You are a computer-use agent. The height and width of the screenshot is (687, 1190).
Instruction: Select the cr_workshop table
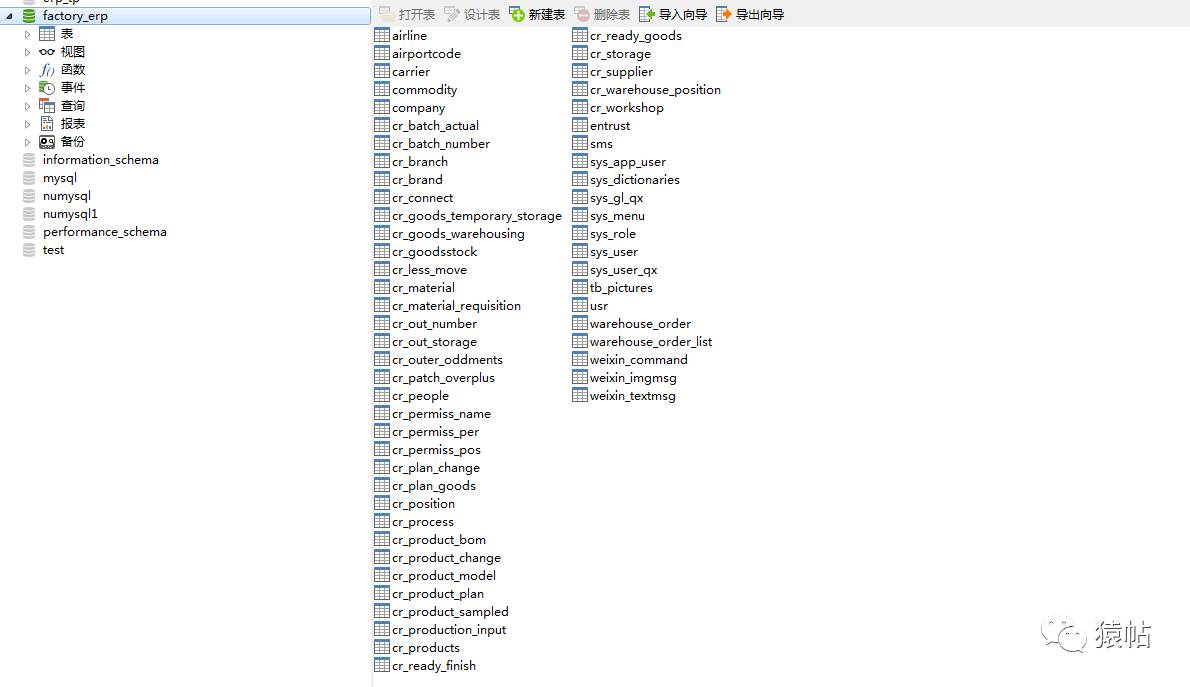point(626,108)
